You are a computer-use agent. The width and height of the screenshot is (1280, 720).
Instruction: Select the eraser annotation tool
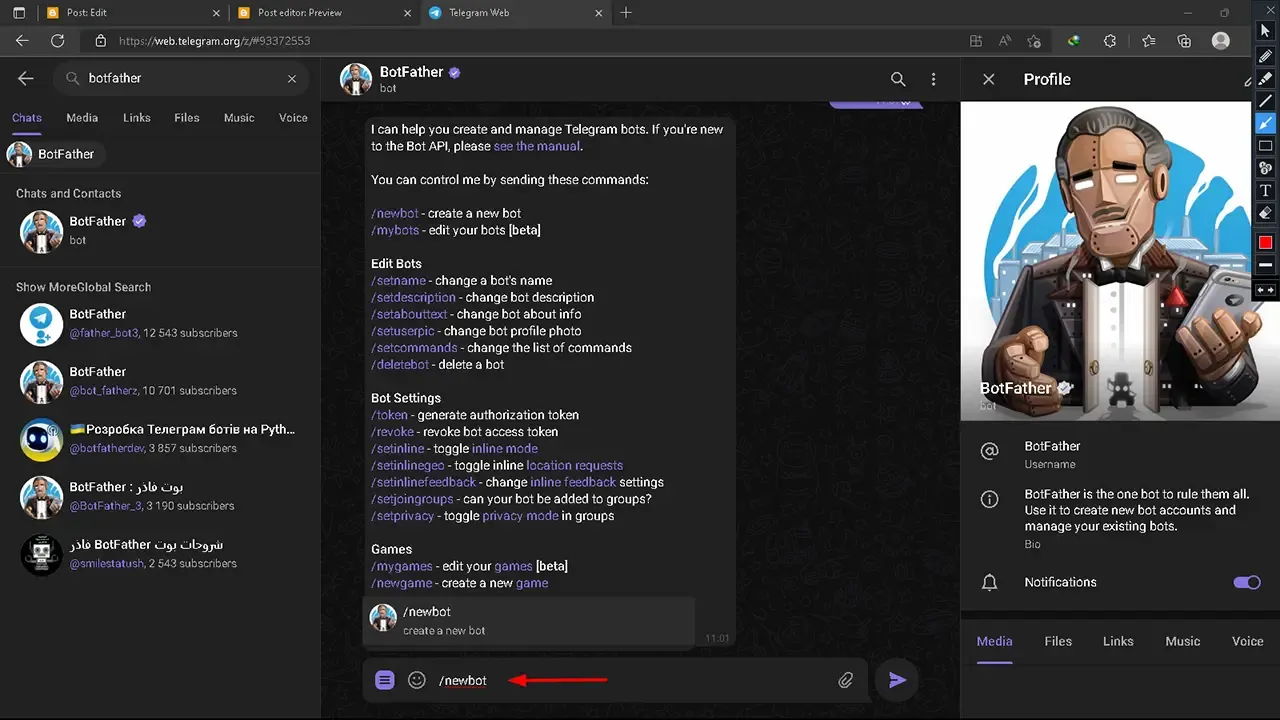[x=1265, y=212]
